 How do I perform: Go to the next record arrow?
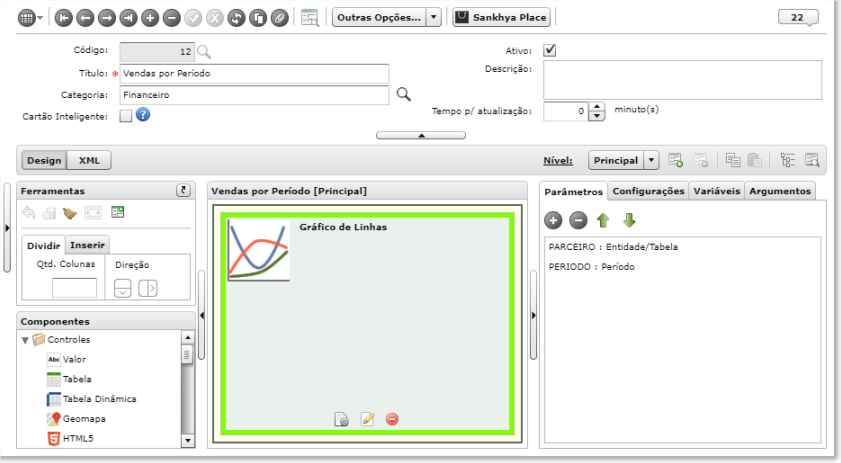107,18
